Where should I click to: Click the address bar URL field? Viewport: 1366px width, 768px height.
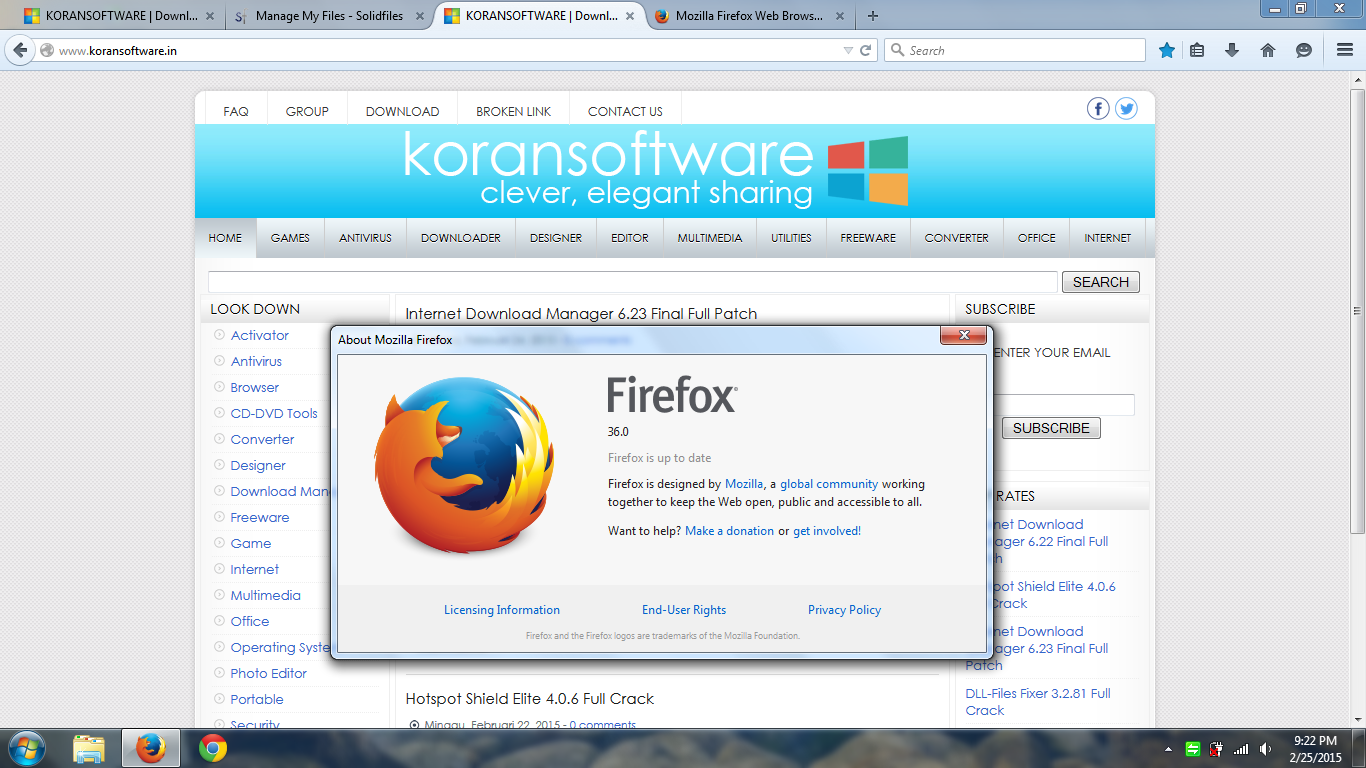[448, 50]
